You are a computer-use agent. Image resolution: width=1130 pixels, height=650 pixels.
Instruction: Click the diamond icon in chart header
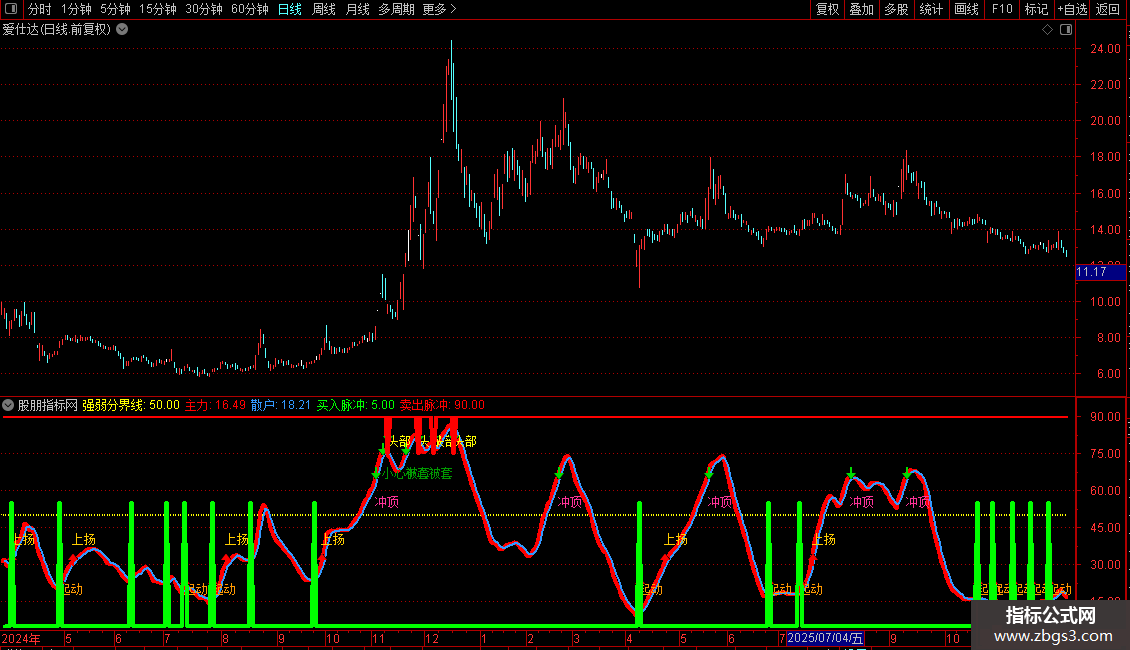1047,30
